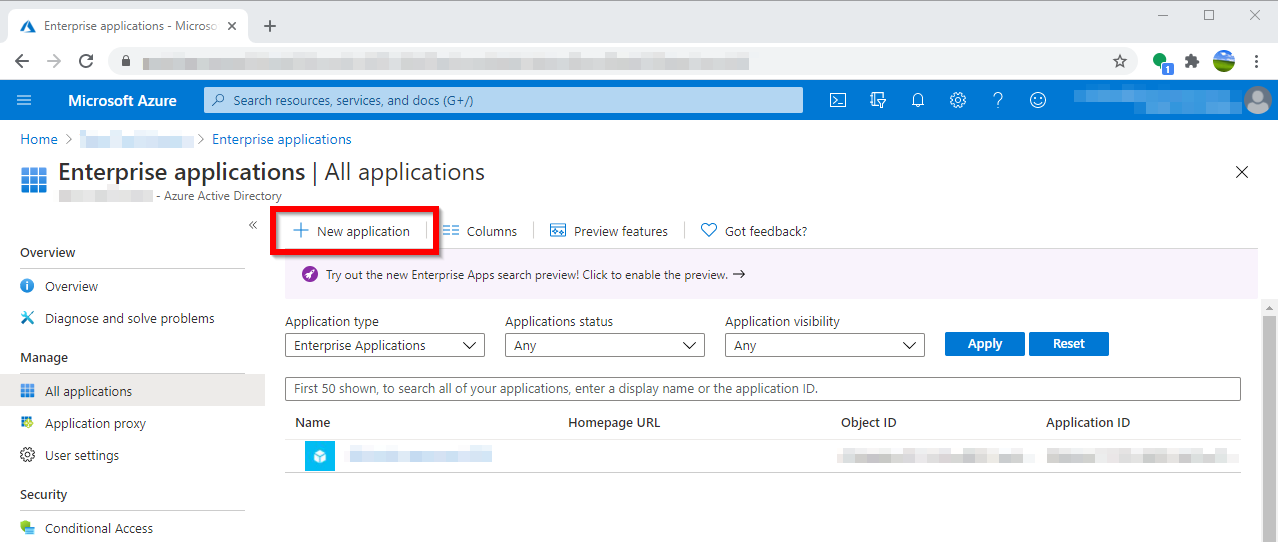
Task: Collapse the left sidebar with chevrons
Action: [253, 225]
